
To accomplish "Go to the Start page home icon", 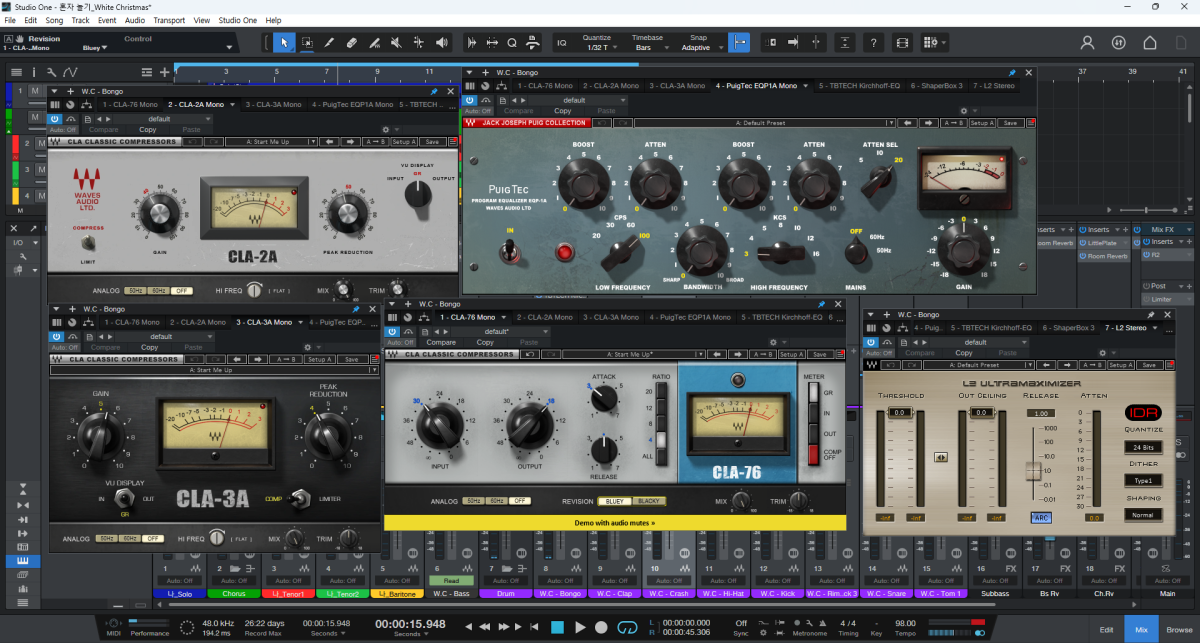I will (x=1150, y=43).
